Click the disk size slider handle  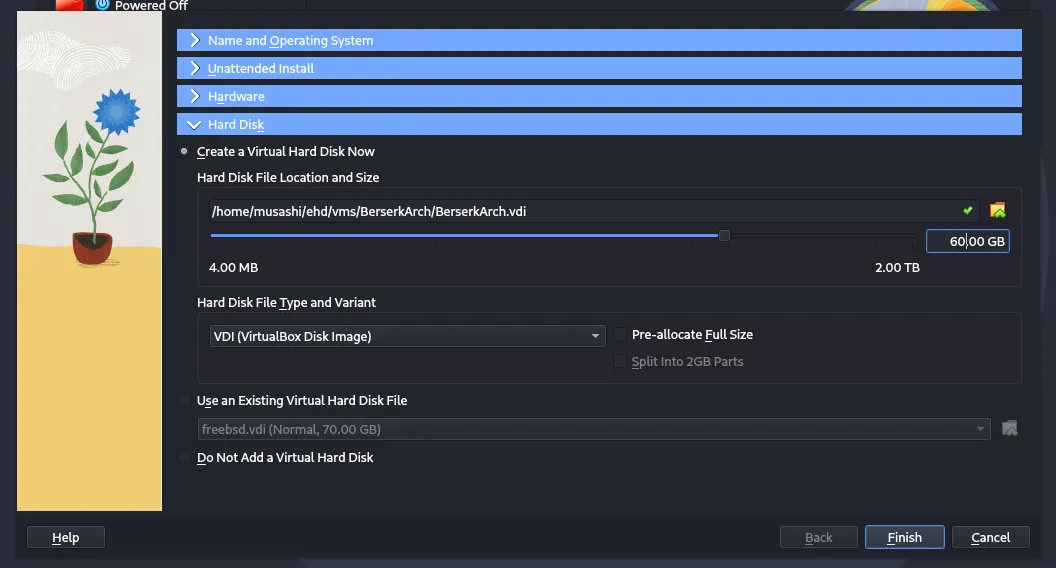click(724, 235)
